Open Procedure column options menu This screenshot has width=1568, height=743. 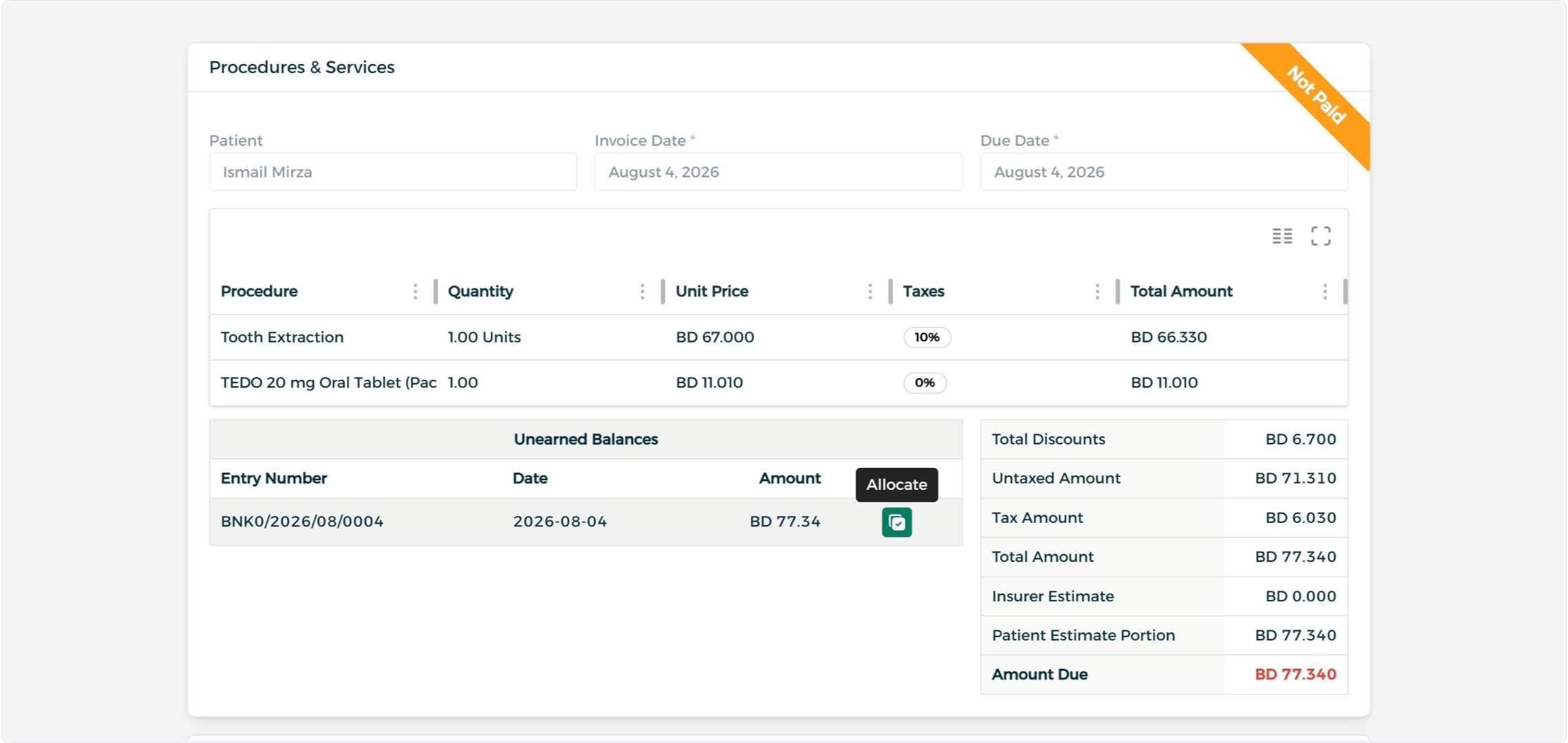point(415,292)
